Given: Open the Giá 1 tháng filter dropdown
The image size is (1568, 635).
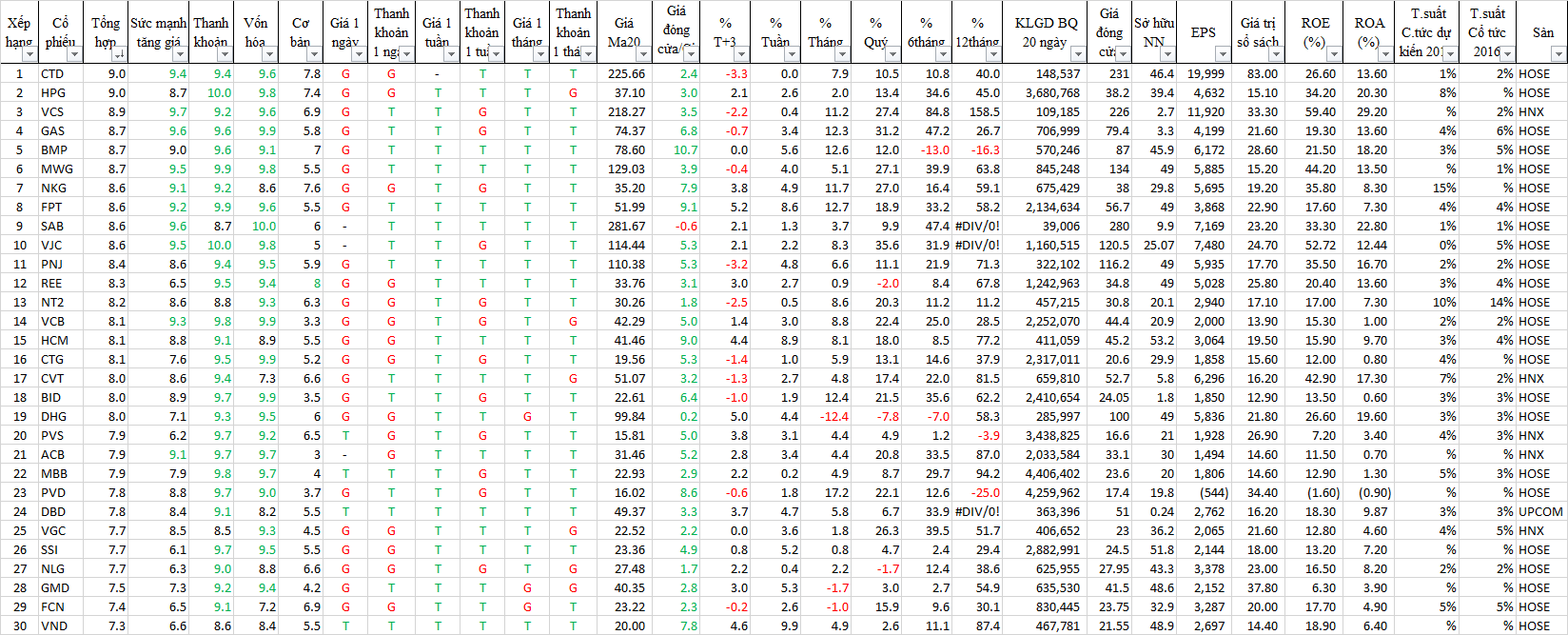Looking at the screenshot, I should click(x=540, y=54).
